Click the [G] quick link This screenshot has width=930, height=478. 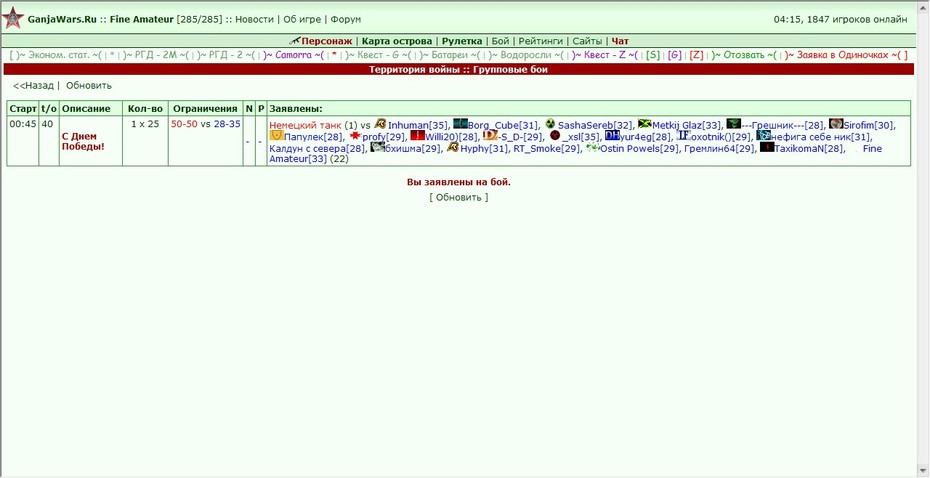674,55
